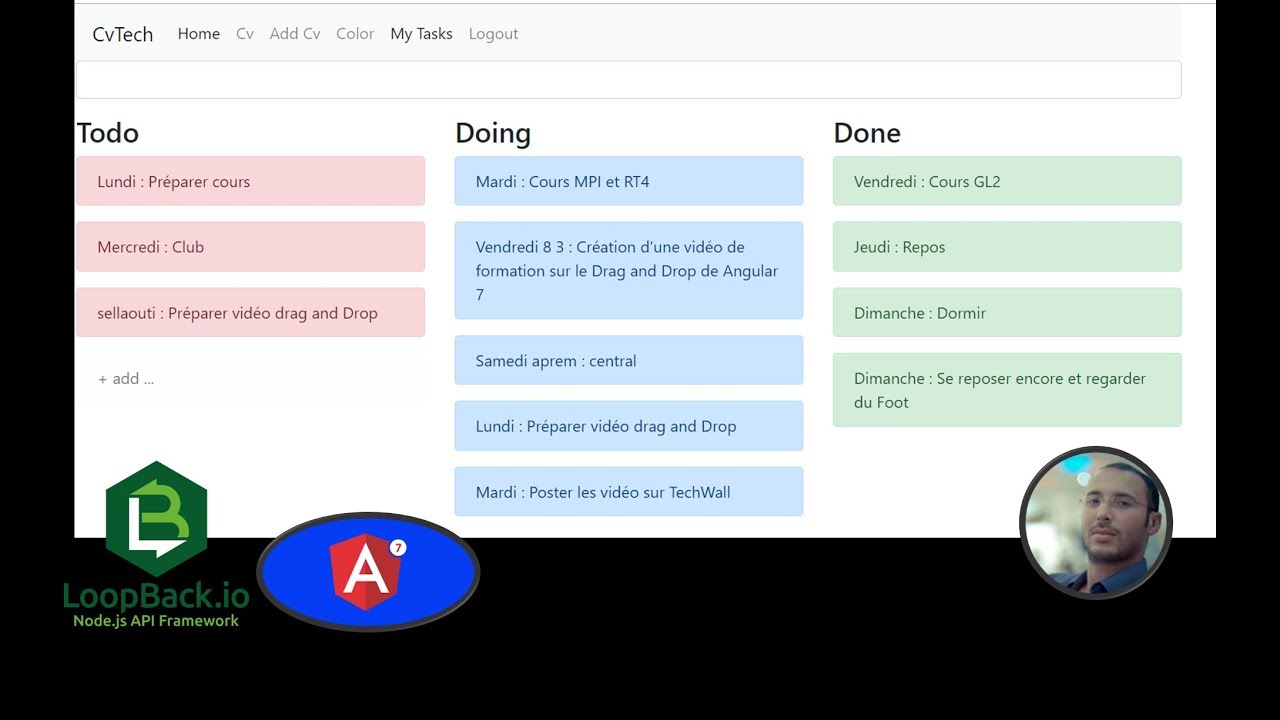Viewport: 1280px width, 720px height.
Task: Focus the empty input field under navbar
Action: [629, 80]
